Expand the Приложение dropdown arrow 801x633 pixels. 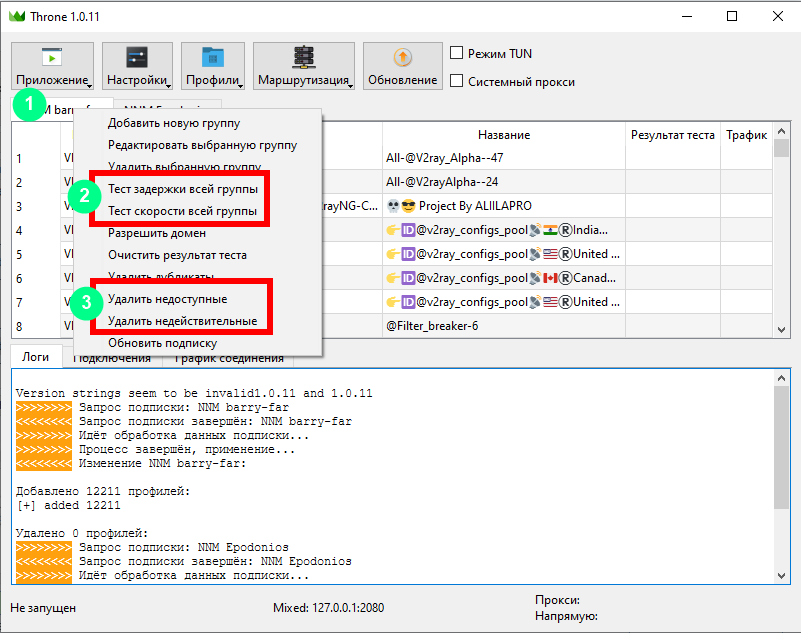click(x=89, y=83)
